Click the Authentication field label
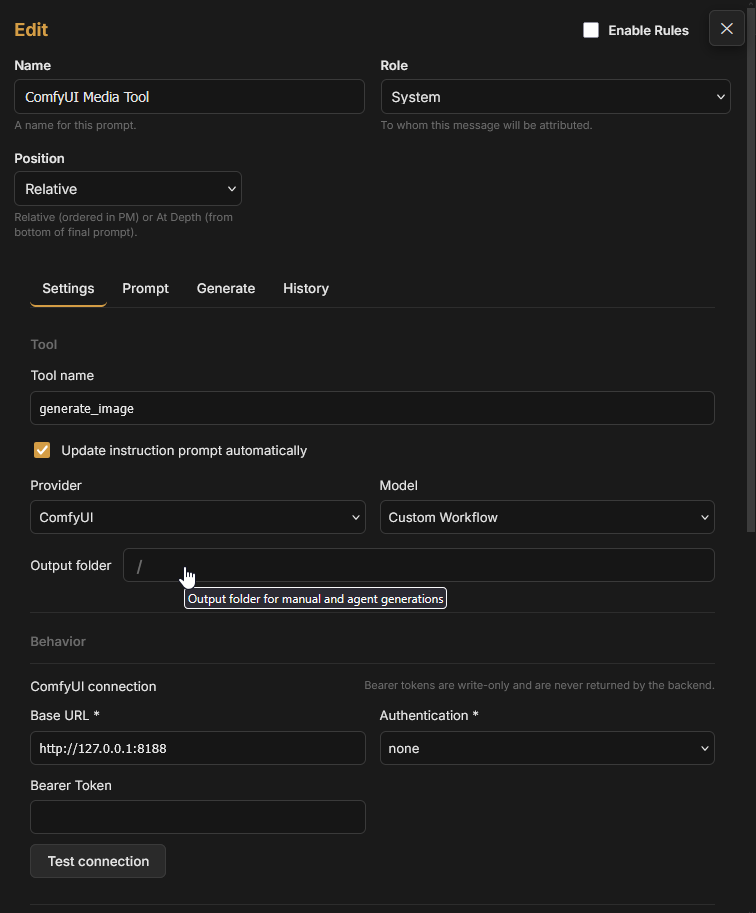 [429, 716]
